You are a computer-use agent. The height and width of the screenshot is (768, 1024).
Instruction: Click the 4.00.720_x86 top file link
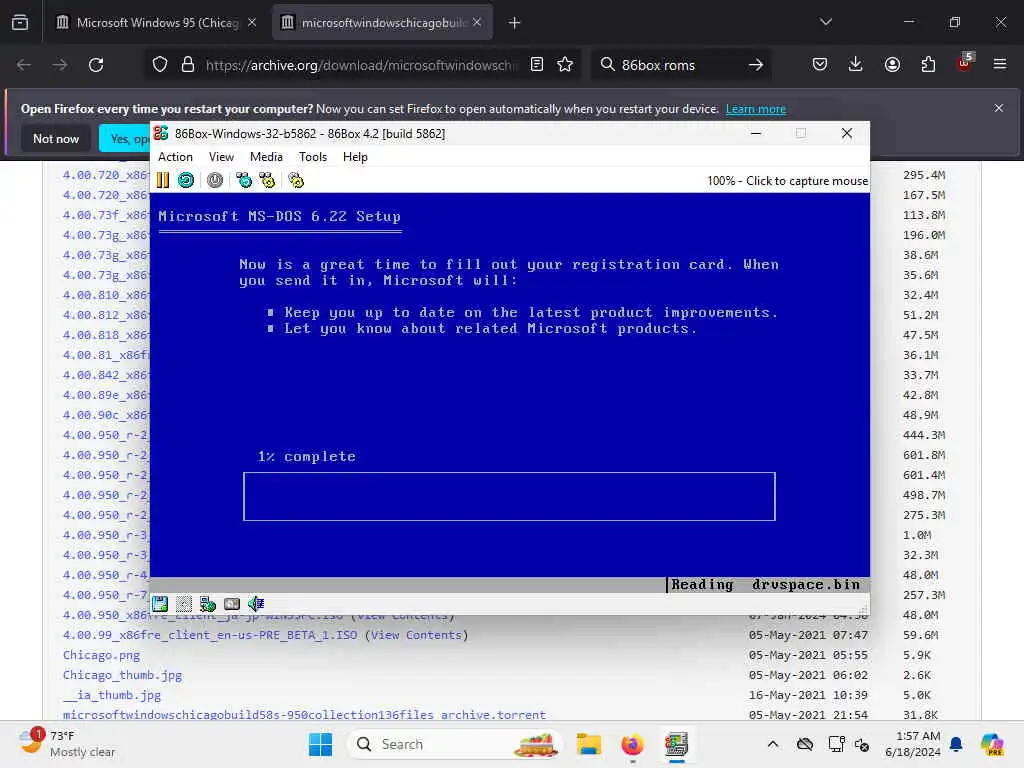[x=106, y=175]
